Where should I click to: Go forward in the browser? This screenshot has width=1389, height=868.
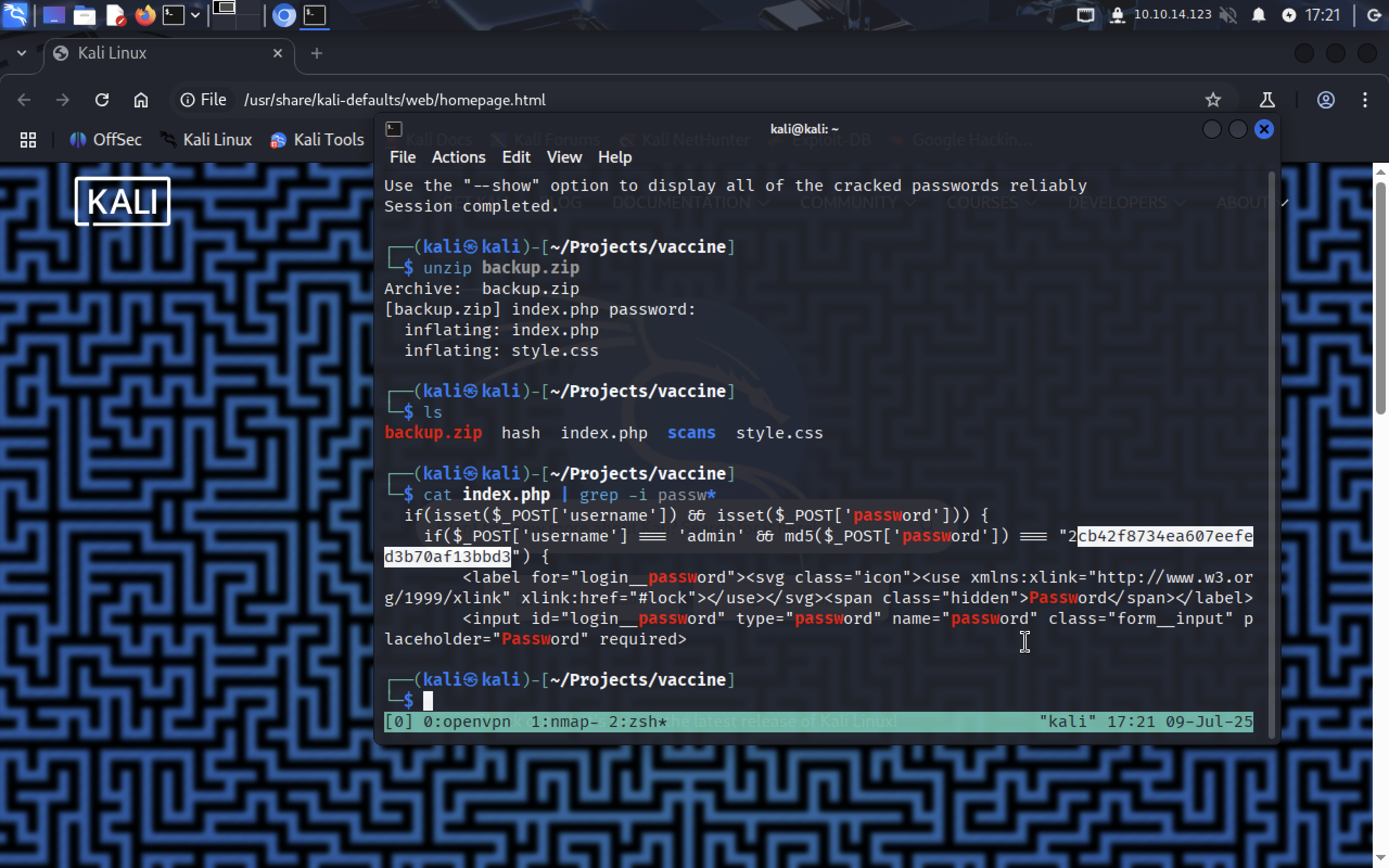62,100
